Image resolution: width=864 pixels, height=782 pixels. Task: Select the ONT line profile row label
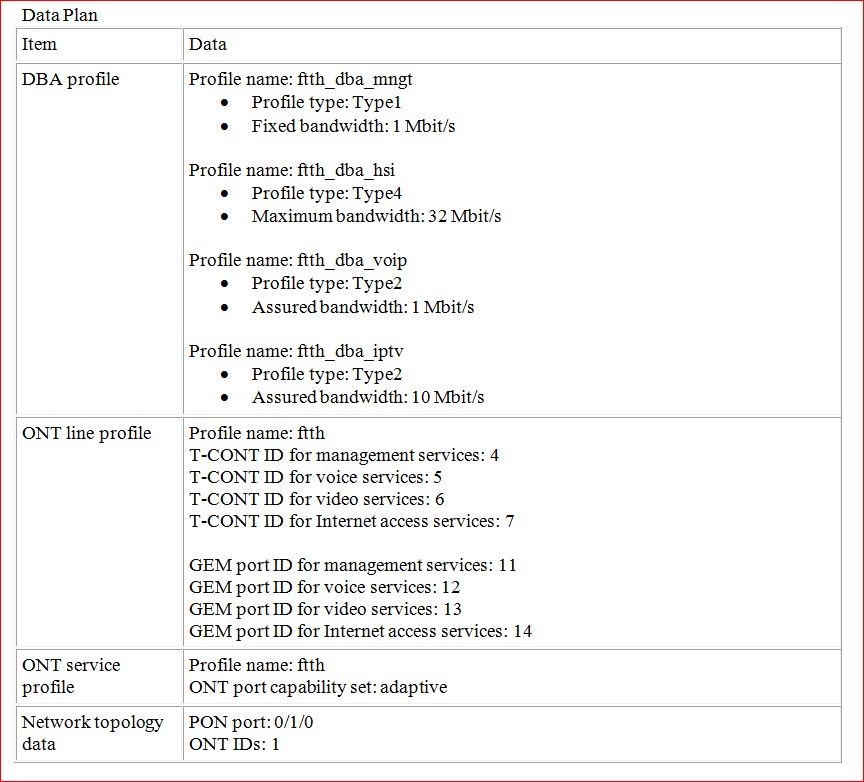pyautogui.click(x=72, y=432)
